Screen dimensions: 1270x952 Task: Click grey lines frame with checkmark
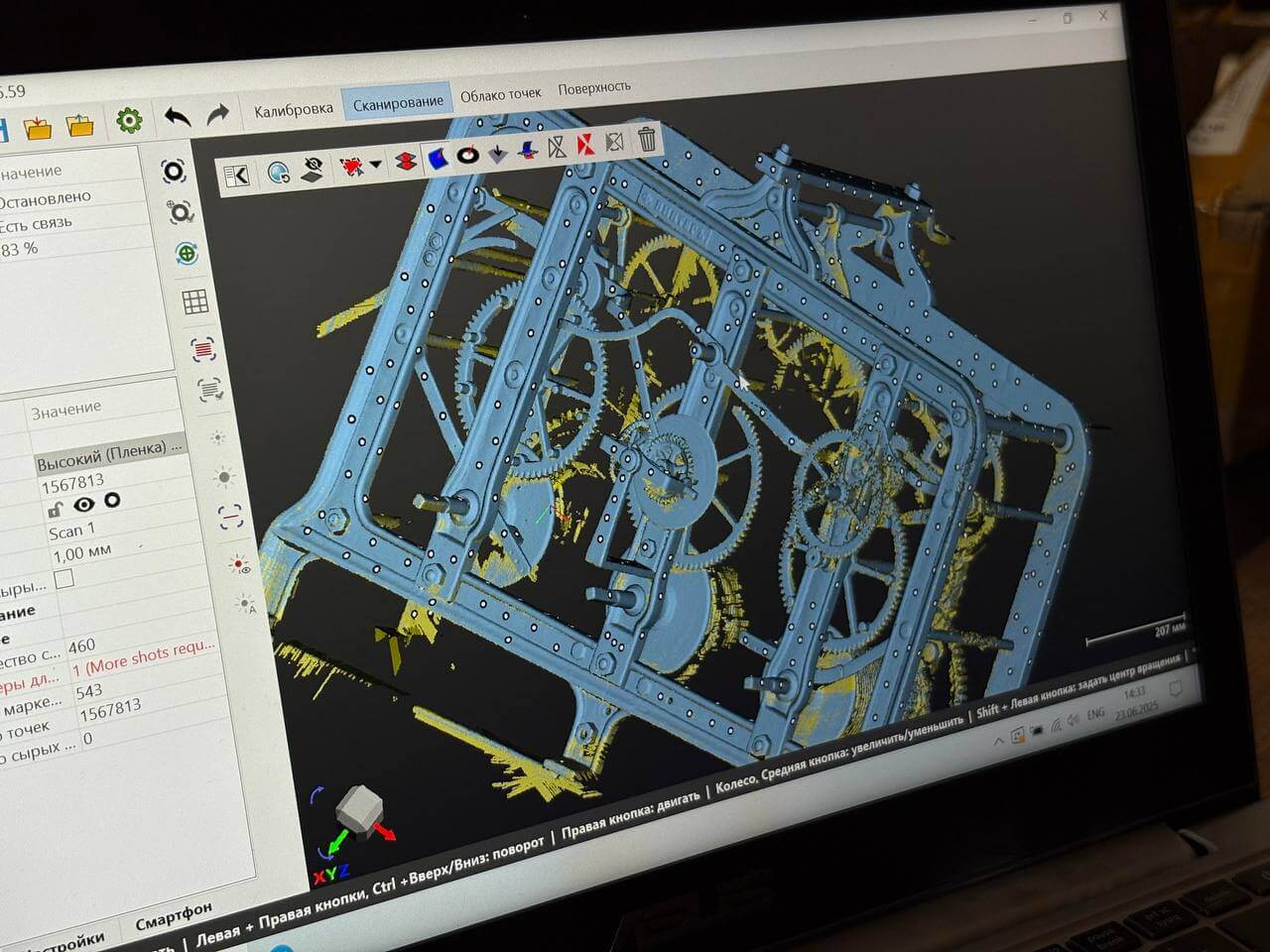[x=209, y=389]
